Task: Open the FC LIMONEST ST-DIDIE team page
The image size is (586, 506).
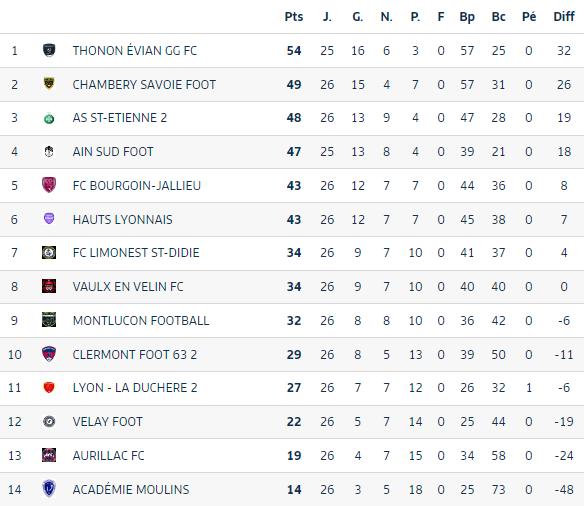Action: [x=136, y=253]
